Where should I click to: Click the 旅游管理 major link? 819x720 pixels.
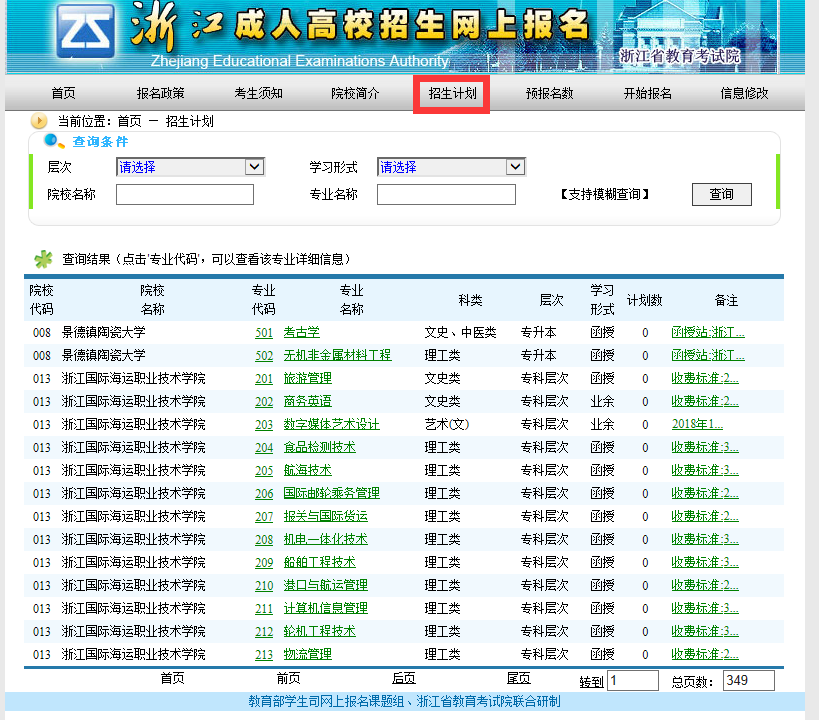307,379
